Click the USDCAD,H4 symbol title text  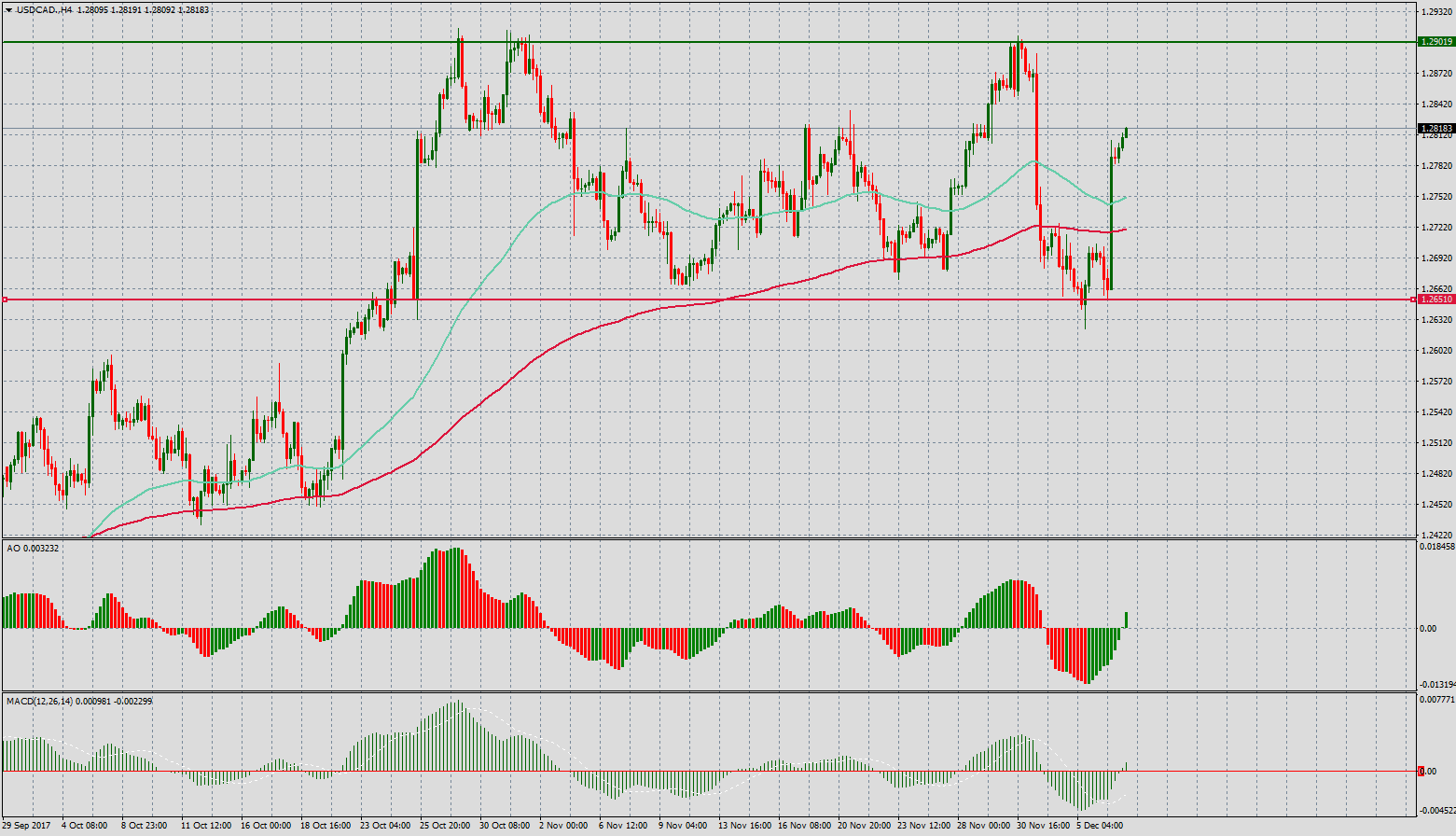[x=44, y=10]
